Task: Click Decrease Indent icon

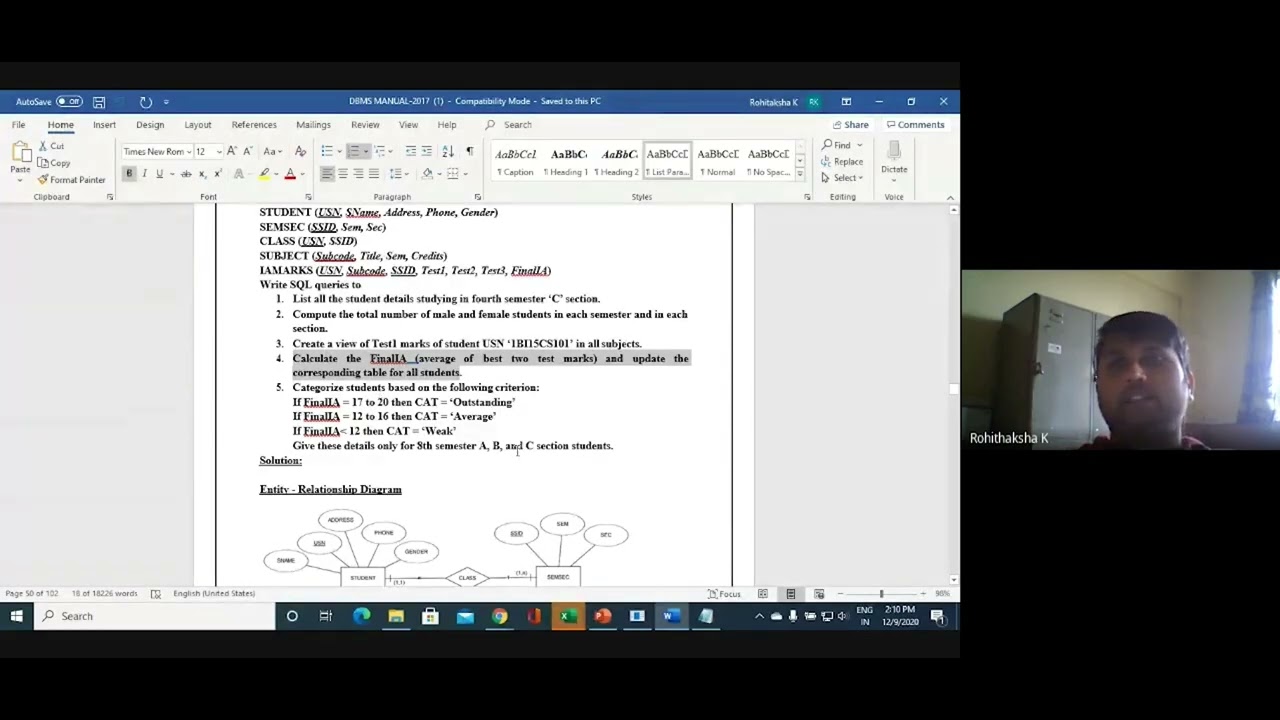Action: (x=410, y=151)
